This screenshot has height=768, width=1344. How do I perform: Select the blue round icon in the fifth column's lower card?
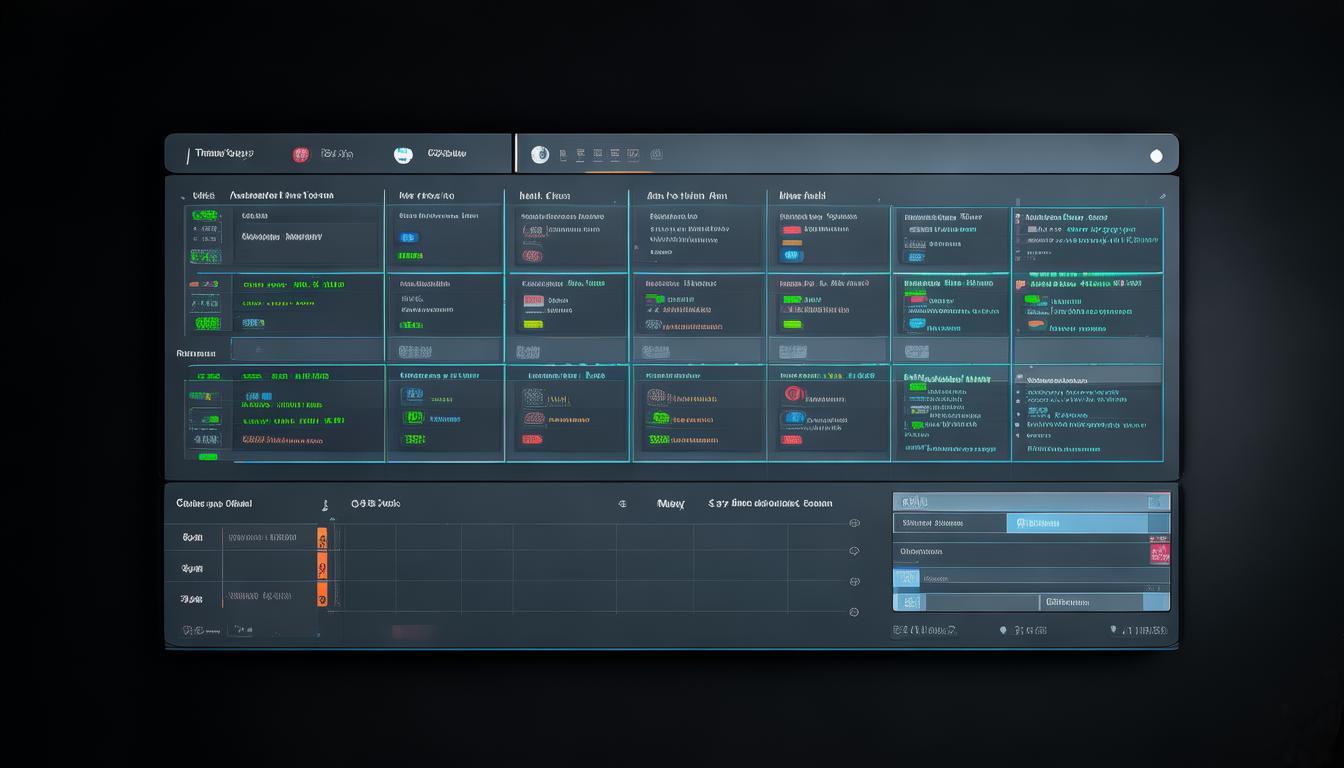tap(794, 417)
